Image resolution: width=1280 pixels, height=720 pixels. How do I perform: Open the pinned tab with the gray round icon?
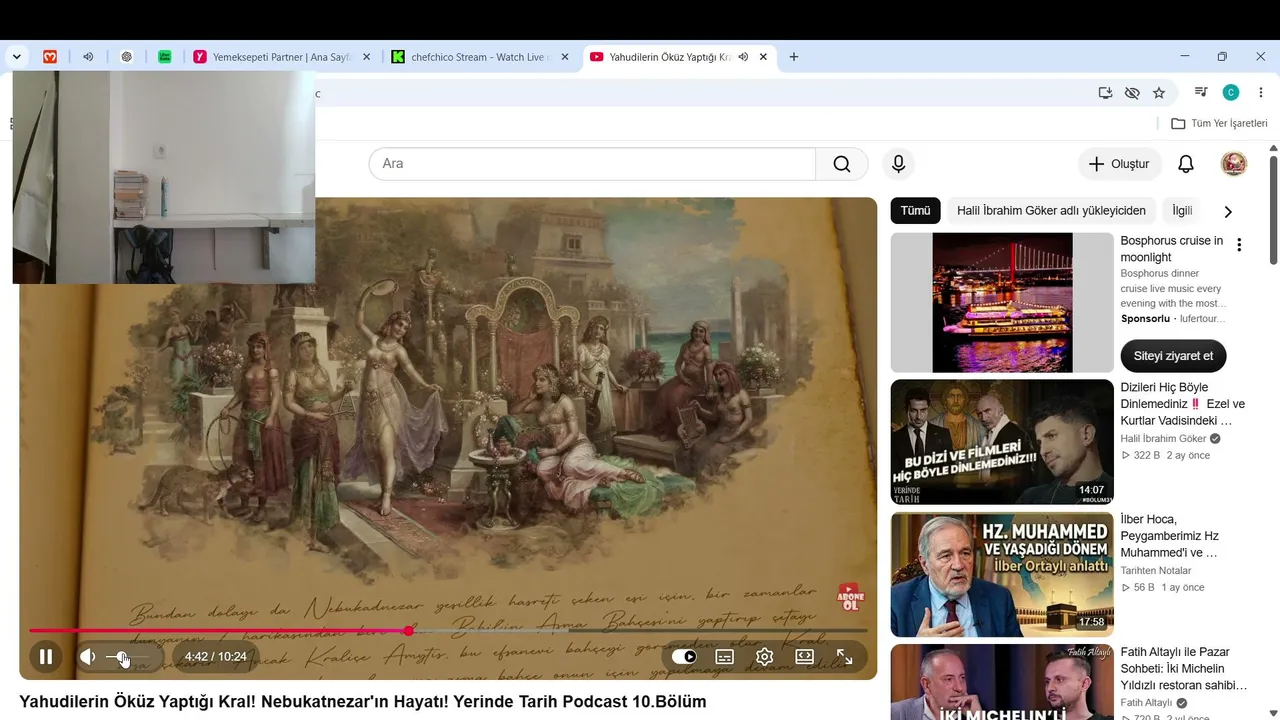[126, 57]
